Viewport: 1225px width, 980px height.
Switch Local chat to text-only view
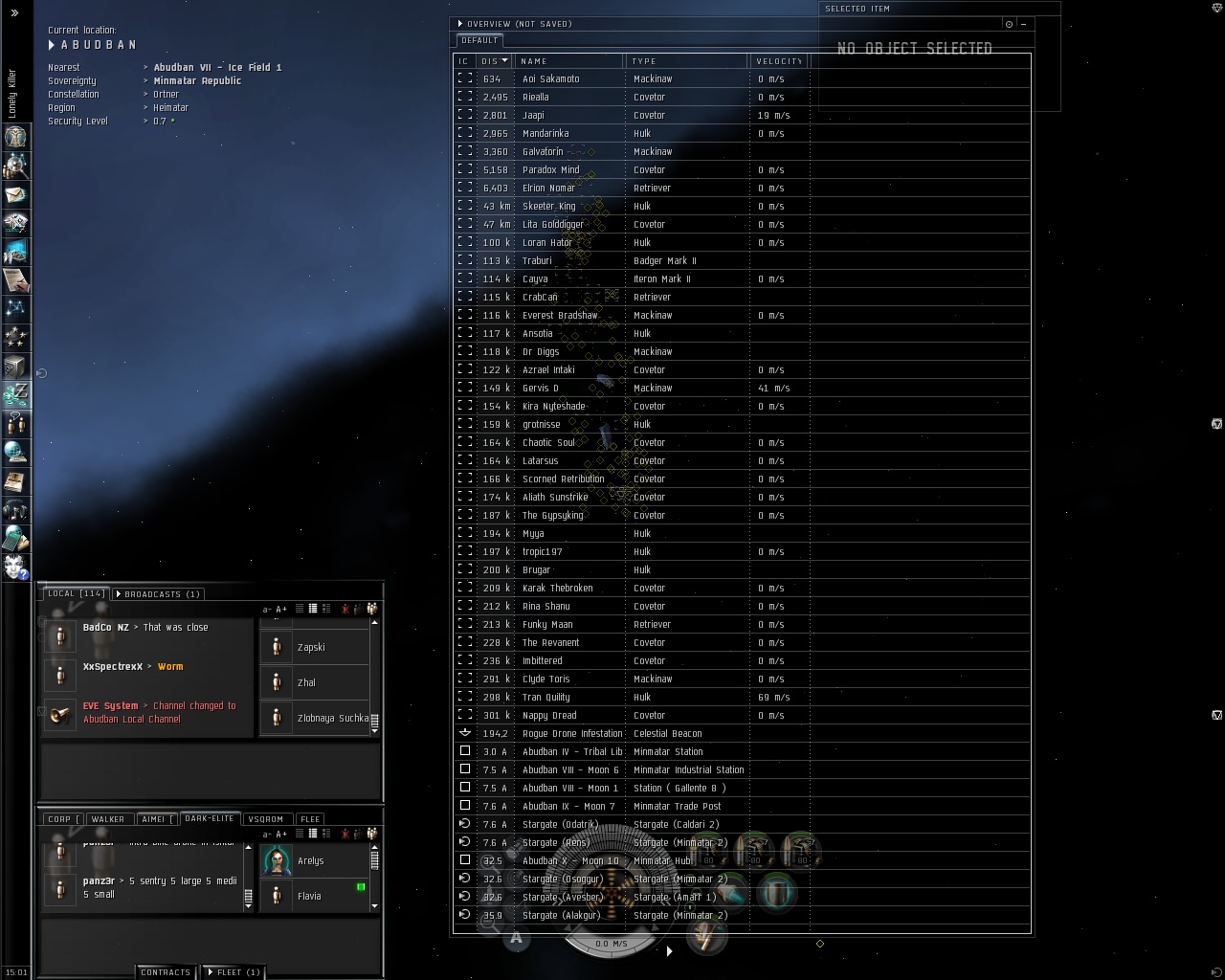300,609
